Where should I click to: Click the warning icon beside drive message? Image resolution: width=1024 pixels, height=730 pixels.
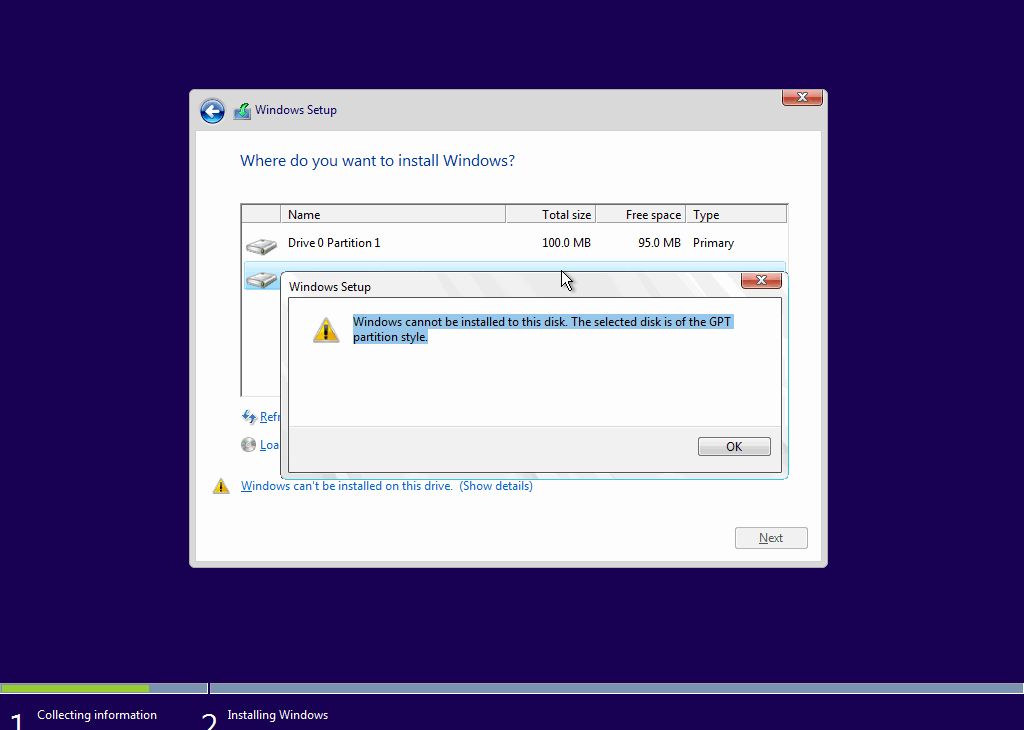(x=221, y=486)
